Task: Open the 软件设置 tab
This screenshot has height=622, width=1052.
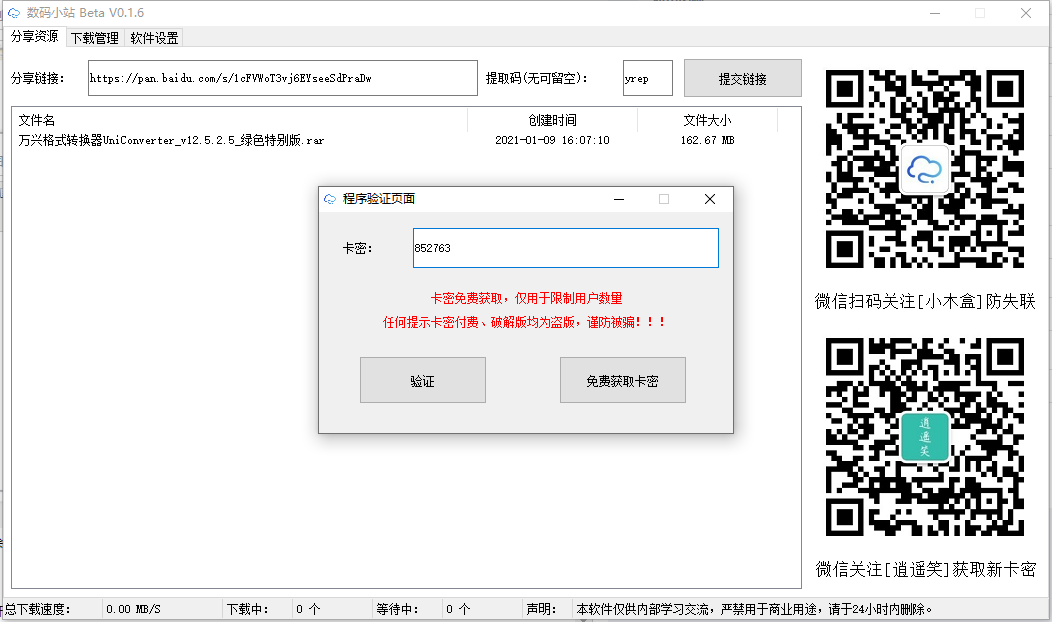Action: click(x=154, y=38)
